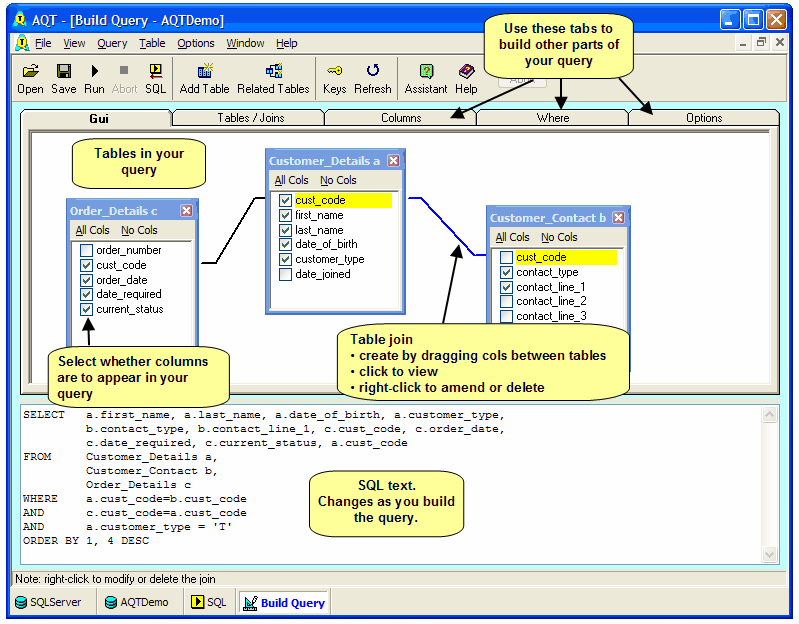The image size is (799, 624).
Task: Uncheck first_name in Customer_Details
Action: point(285,215)
